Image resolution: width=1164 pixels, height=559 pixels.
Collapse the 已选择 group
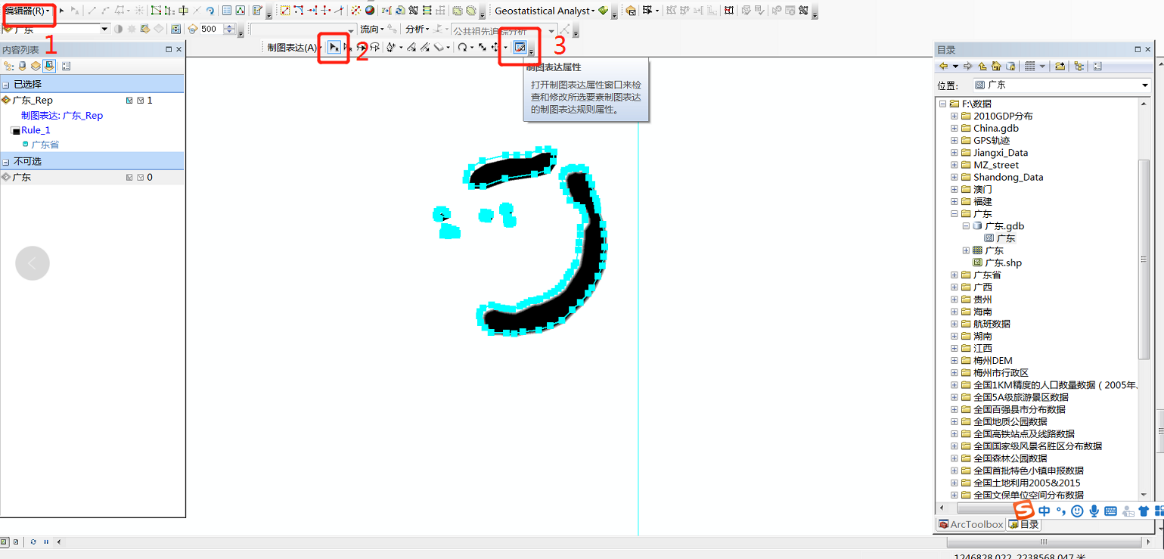click(x=6, y=84)
